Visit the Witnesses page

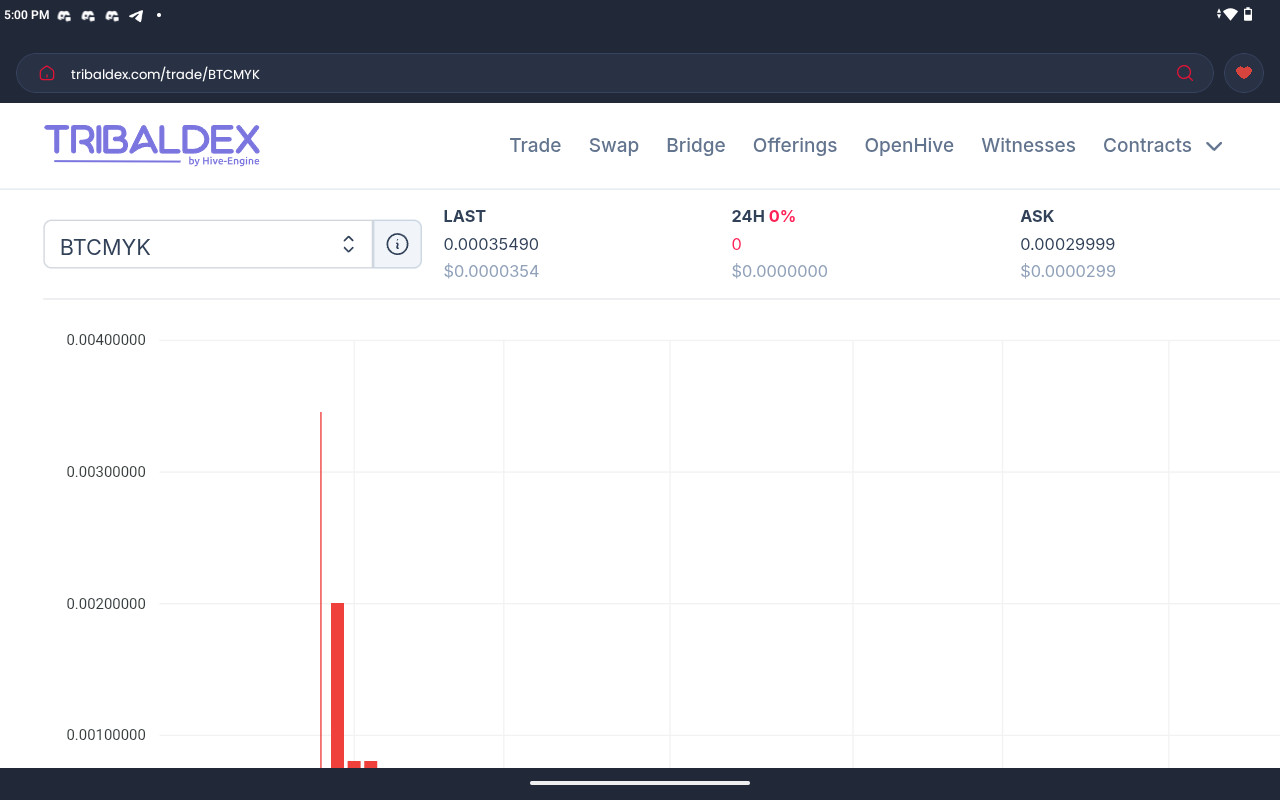(1028, 146)
